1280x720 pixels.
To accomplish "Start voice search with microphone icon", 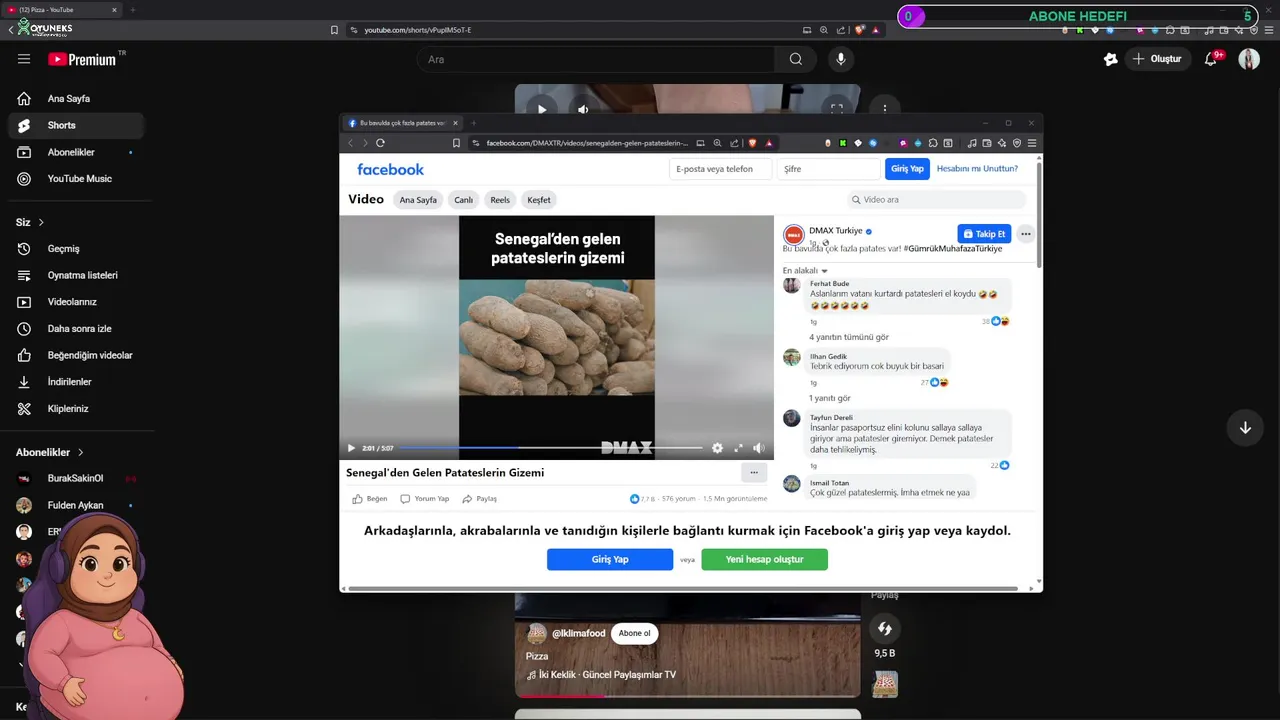I will coord(840,59).
